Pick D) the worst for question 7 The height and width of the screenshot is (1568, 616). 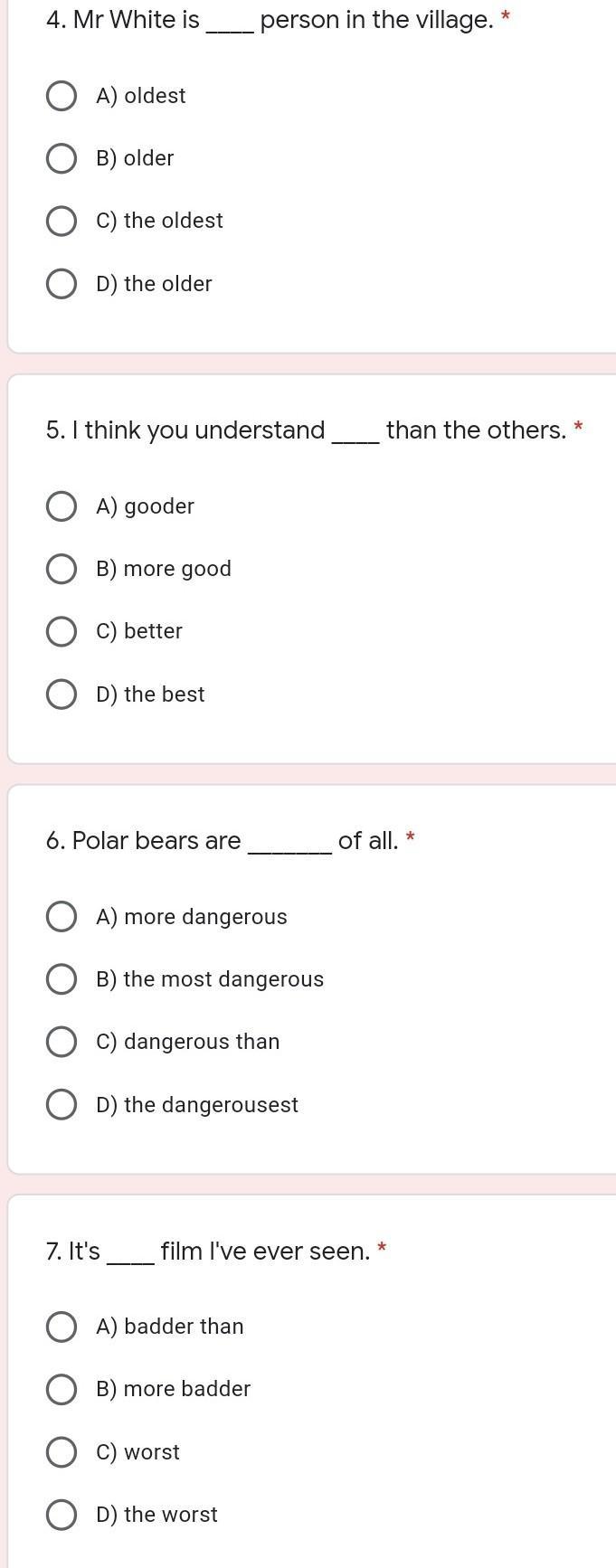pyautogui.click(x=61, y=1515)
